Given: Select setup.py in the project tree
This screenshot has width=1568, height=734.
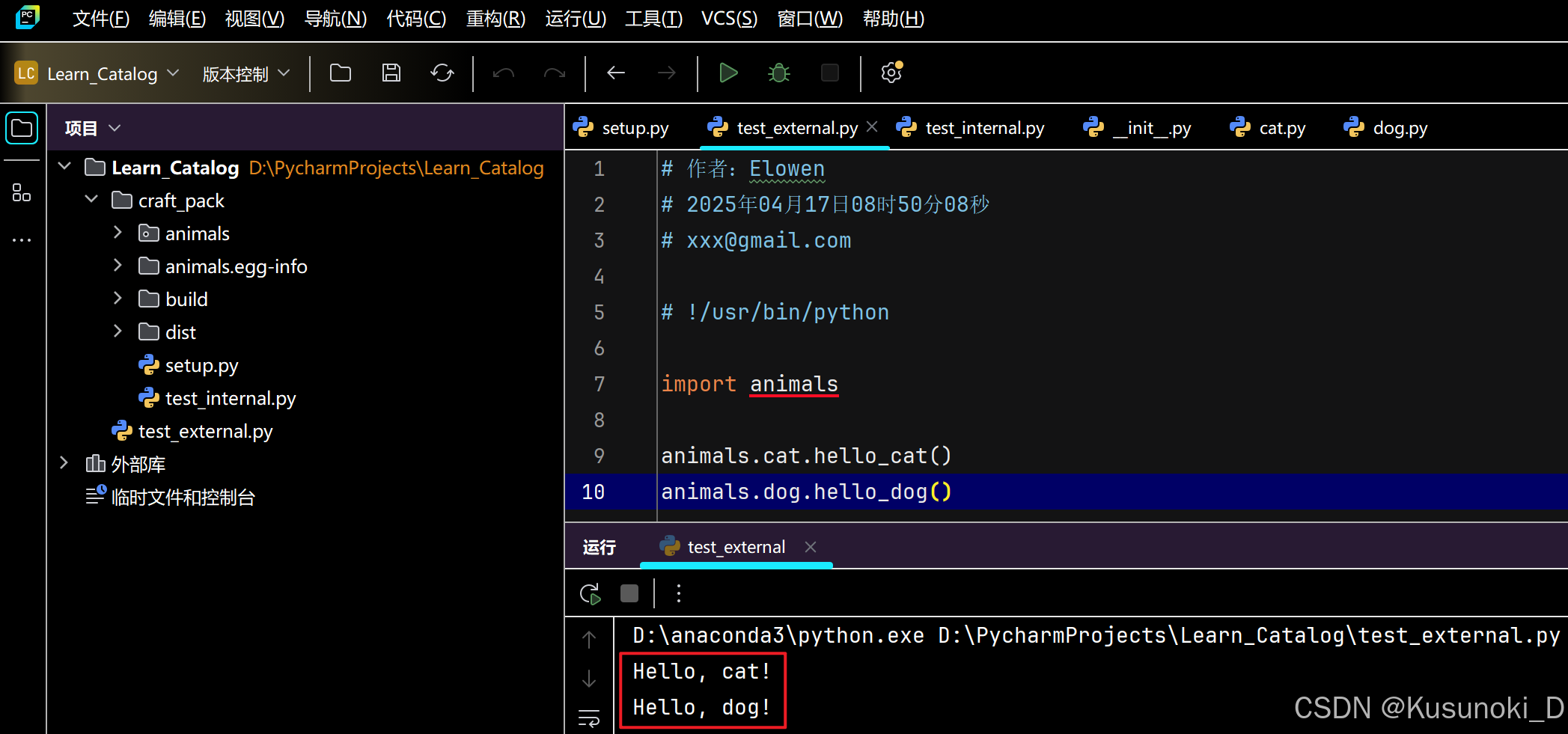Looking at the screenshot, I should [201, 365].
